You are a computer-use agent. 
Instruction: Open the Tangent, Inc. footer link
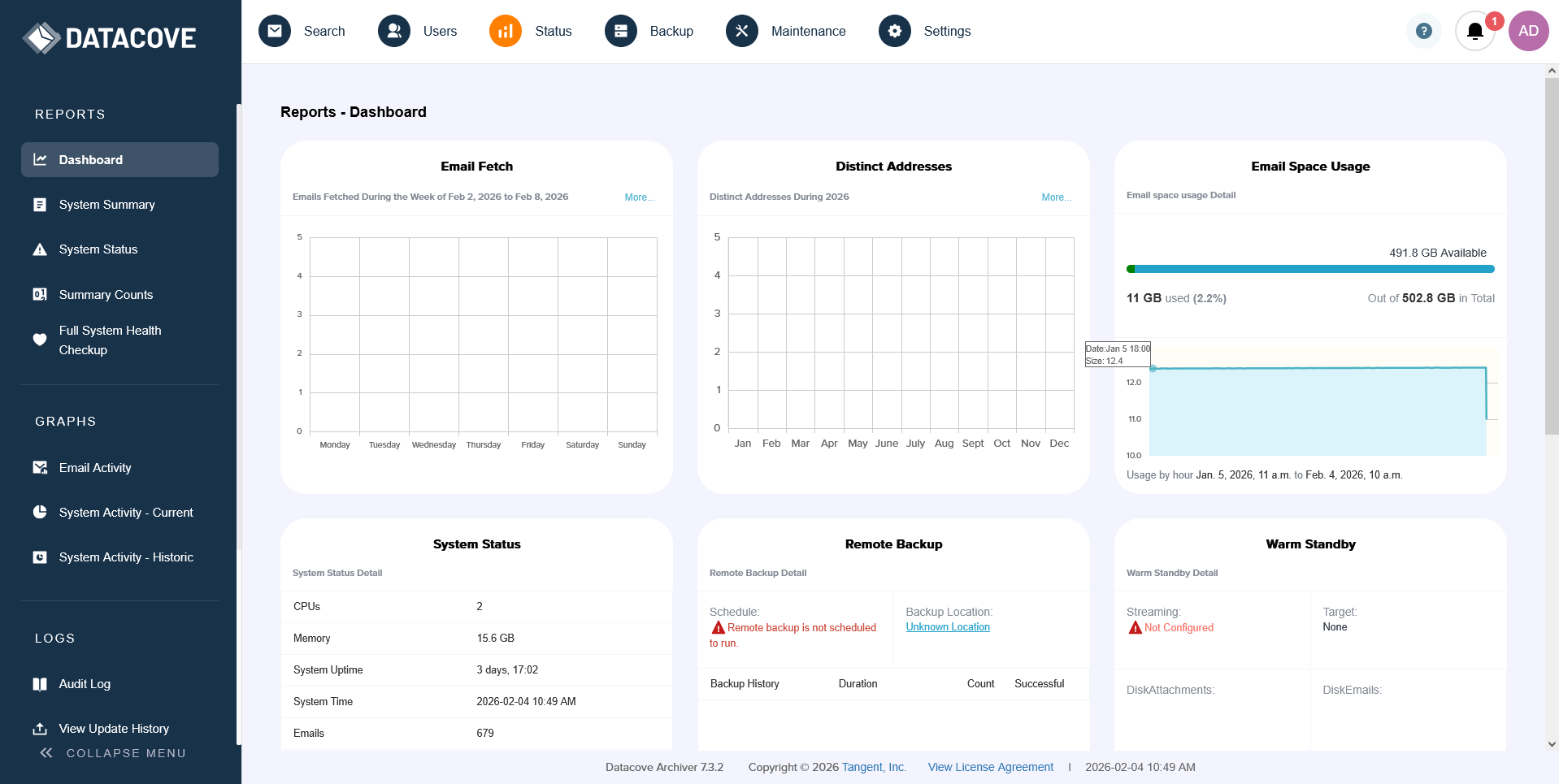click(874, 767)
